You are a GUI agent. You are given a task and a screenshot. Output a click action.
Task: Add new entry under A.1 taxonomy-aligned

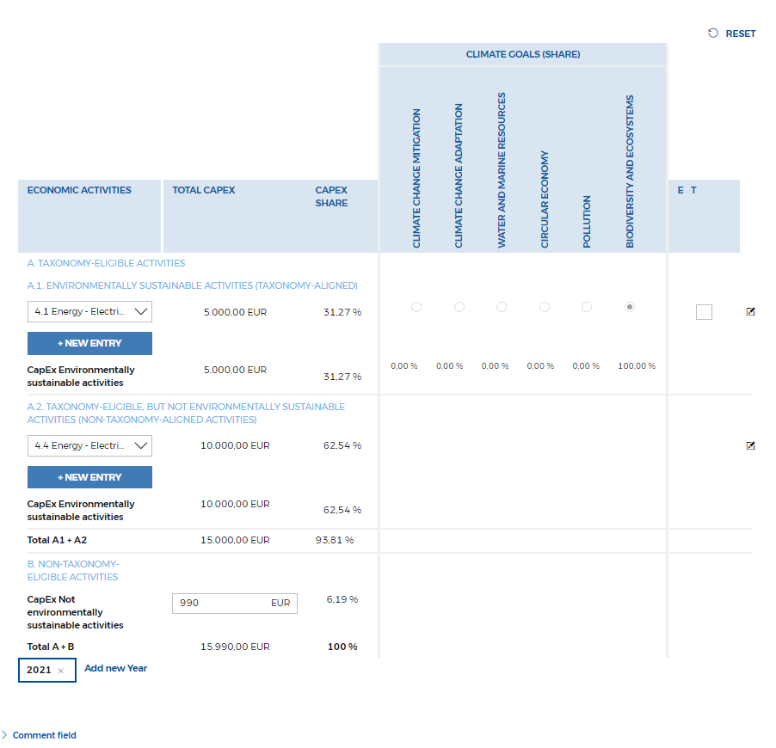click(x=90, y=344)
